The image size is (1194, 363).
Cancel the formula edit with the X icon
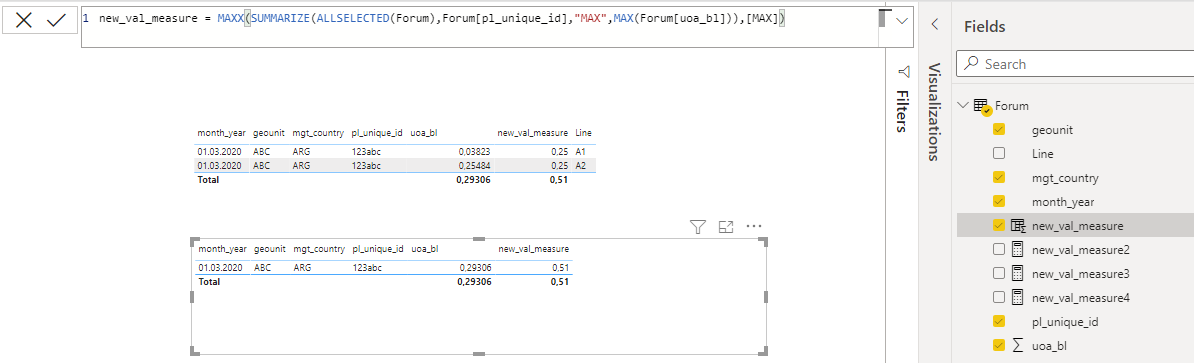pos(24,21)
